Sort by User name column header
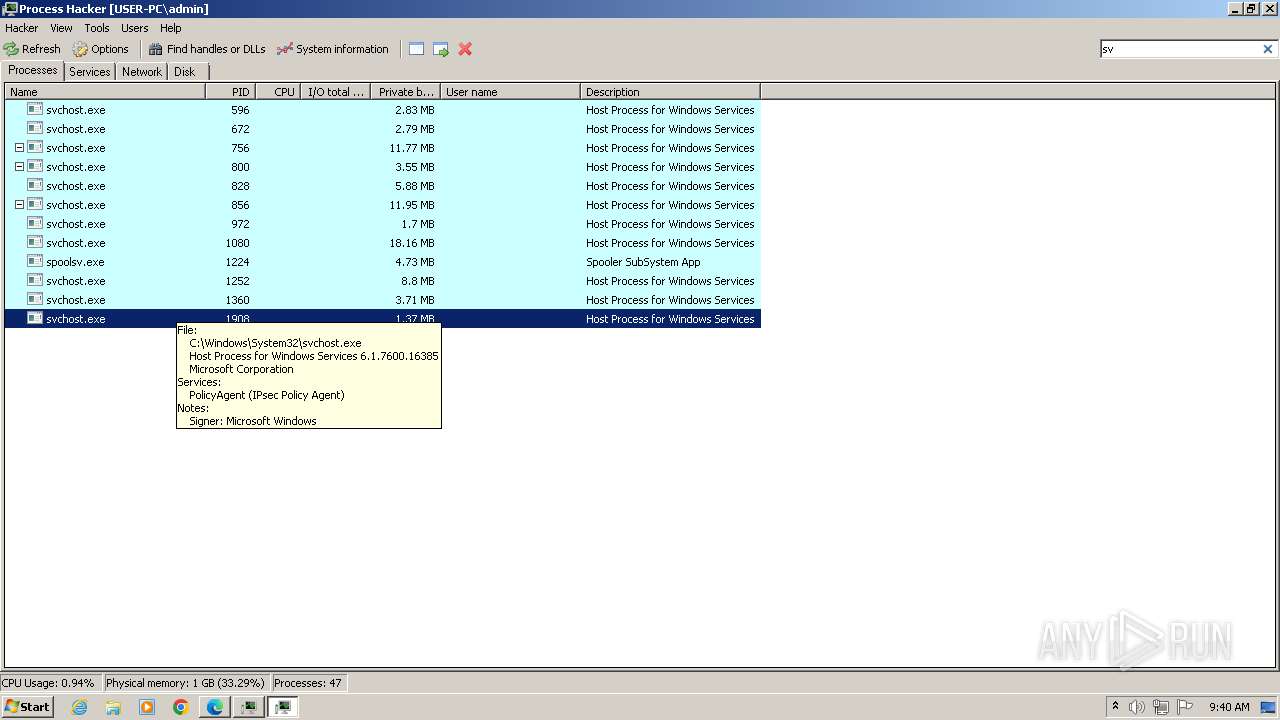 pos(510,92)
